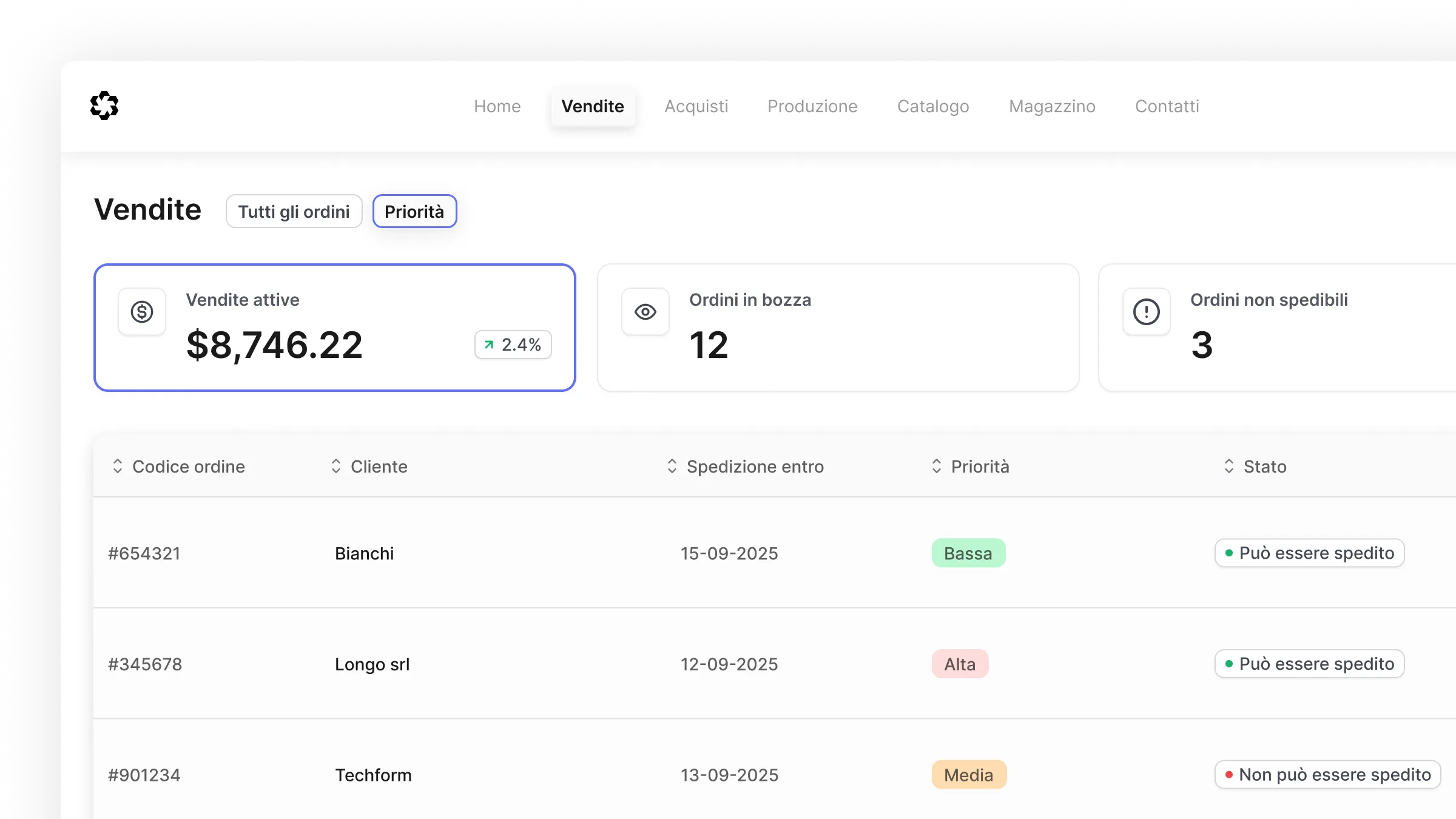Sort table by Cliente column arrows
This screenshot has height=819, width=1456.
pos(336,466)
